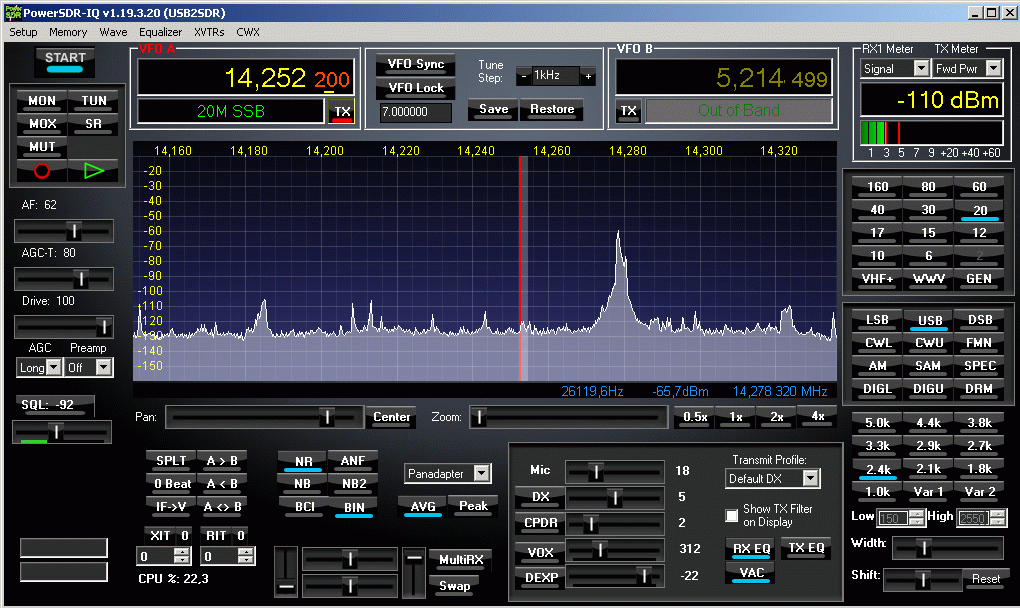The height and width of the screenshot is (608, 1020).
Task: Click the Zoom slider
Action: tap(569, 417)
